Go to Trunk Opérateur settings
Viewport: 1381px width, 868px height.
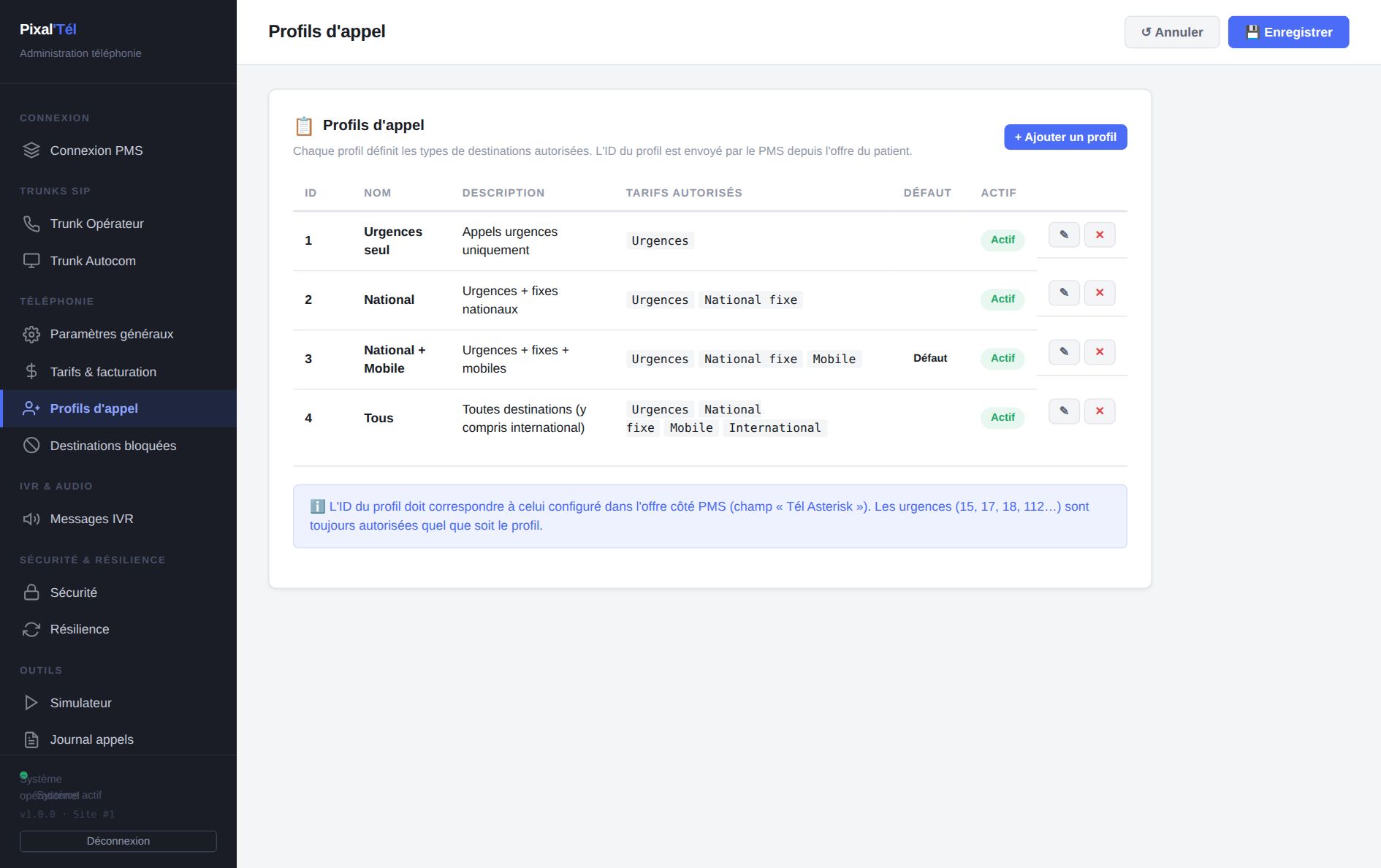coord(118,224)
